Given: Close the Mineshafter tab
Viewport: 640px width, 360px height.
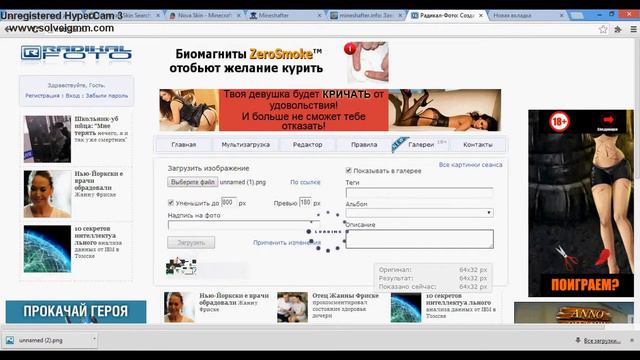Looking at the screenshot, I should point(319,16).
